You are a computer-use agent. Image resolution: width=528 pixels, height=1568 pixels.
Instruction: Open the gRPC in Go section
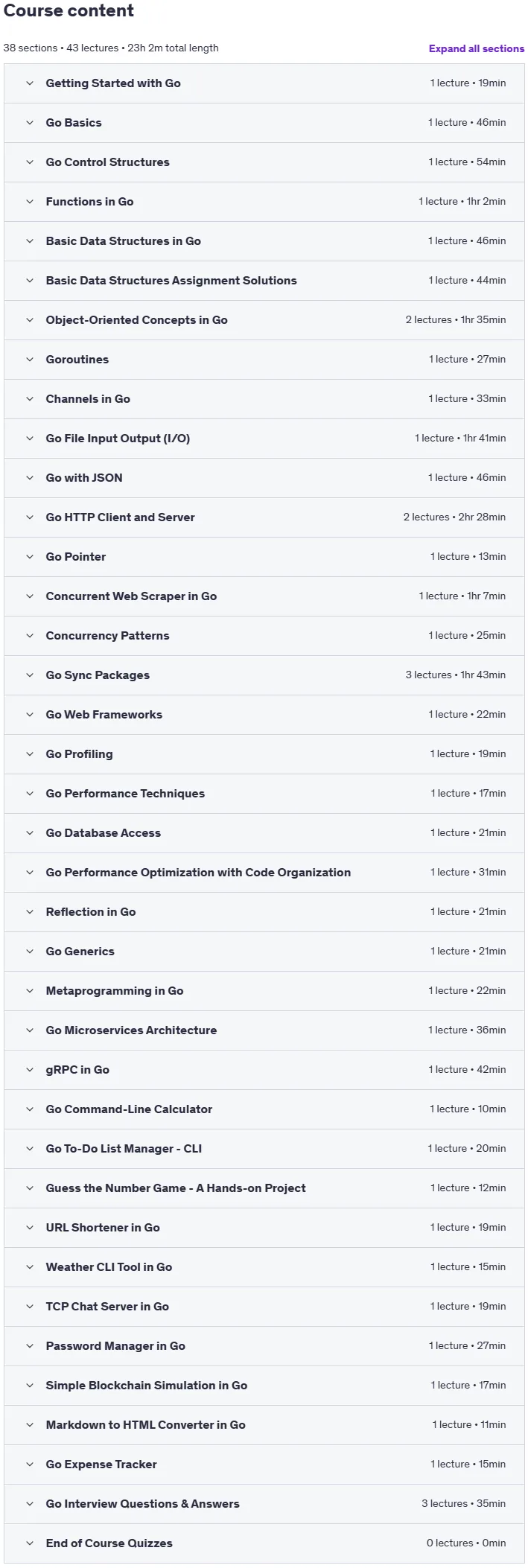[264, 1070]
